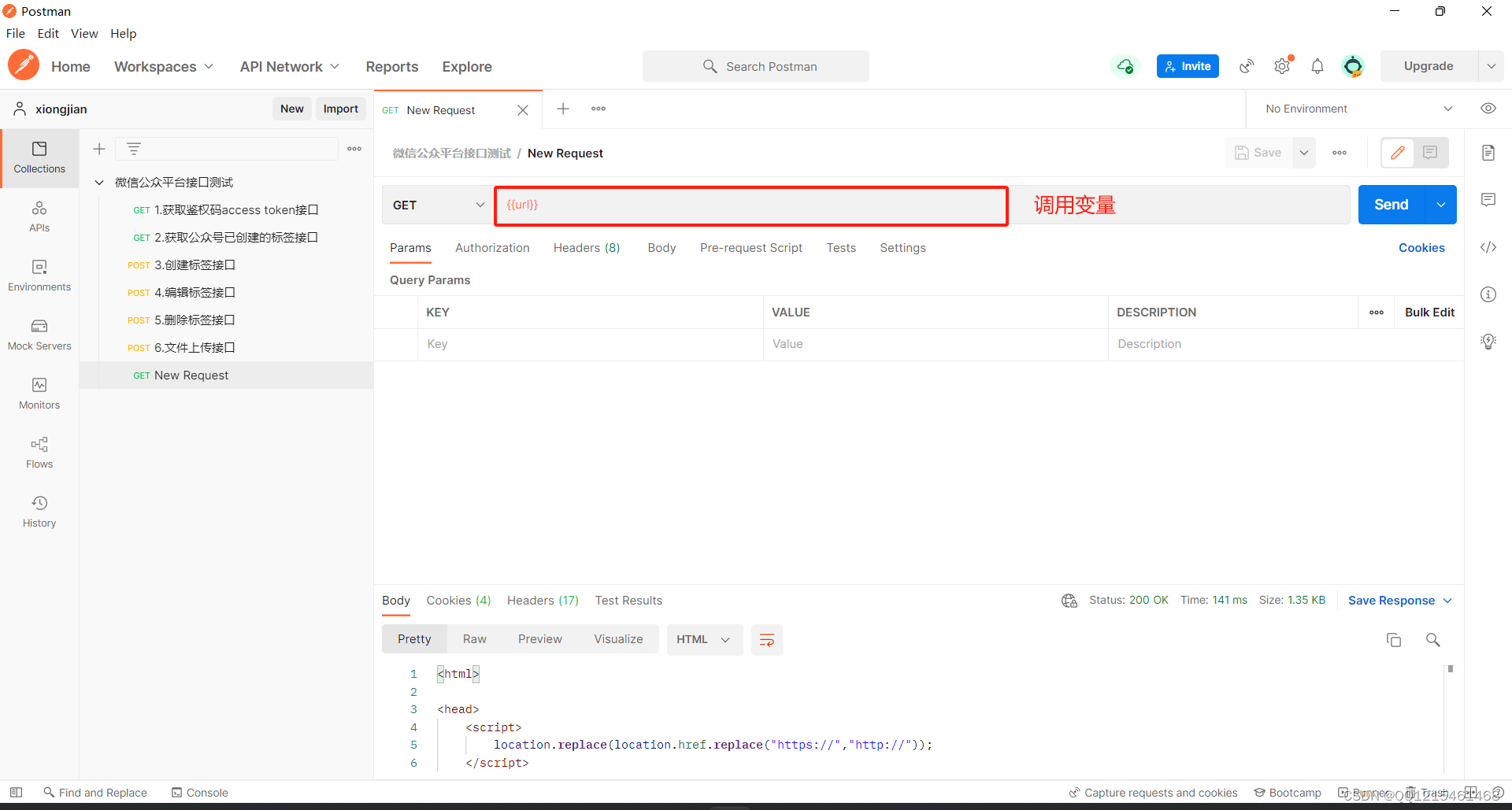Open the Upgrade dropdown arrow

[1492, 66]
